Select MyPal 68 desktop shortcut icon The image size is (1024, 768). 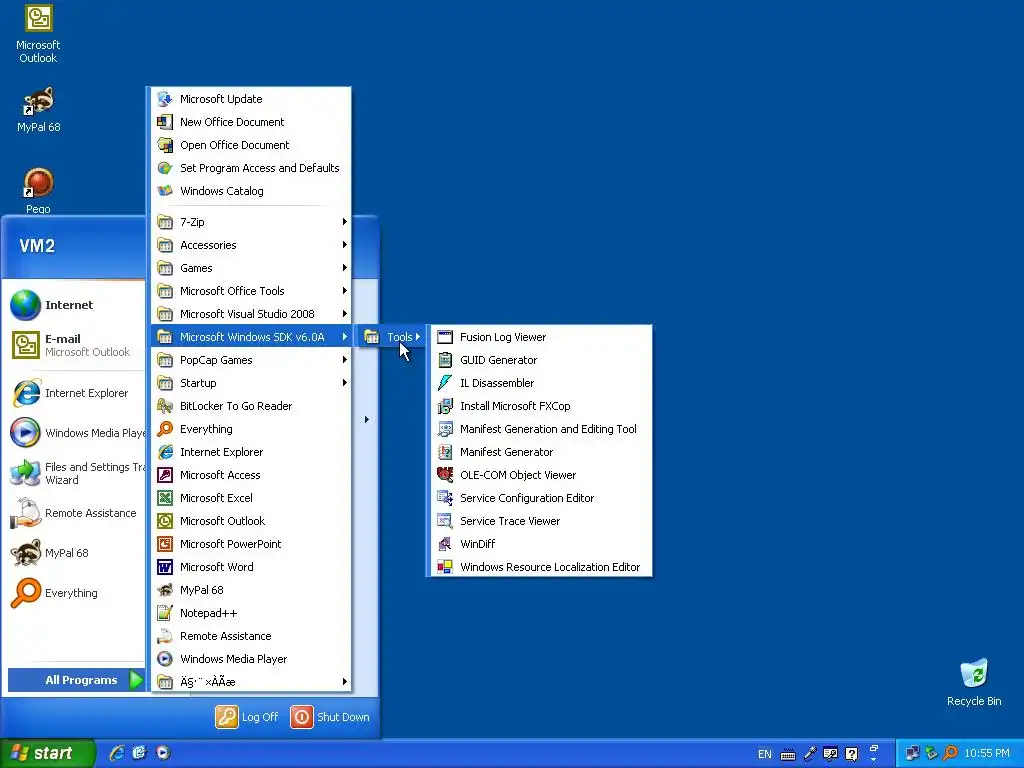[x=38, y=101]
